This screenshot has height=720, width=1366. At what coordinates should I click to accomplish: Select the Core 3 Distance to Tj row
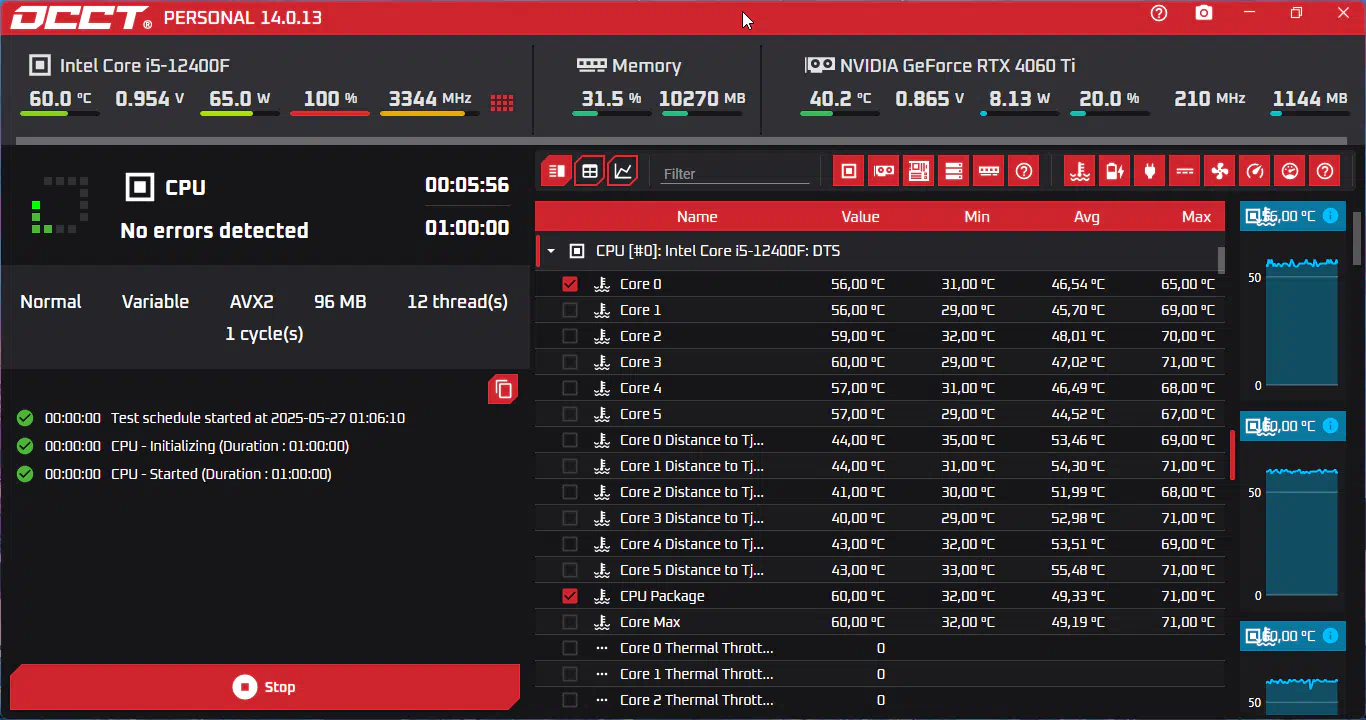[880, 518]
